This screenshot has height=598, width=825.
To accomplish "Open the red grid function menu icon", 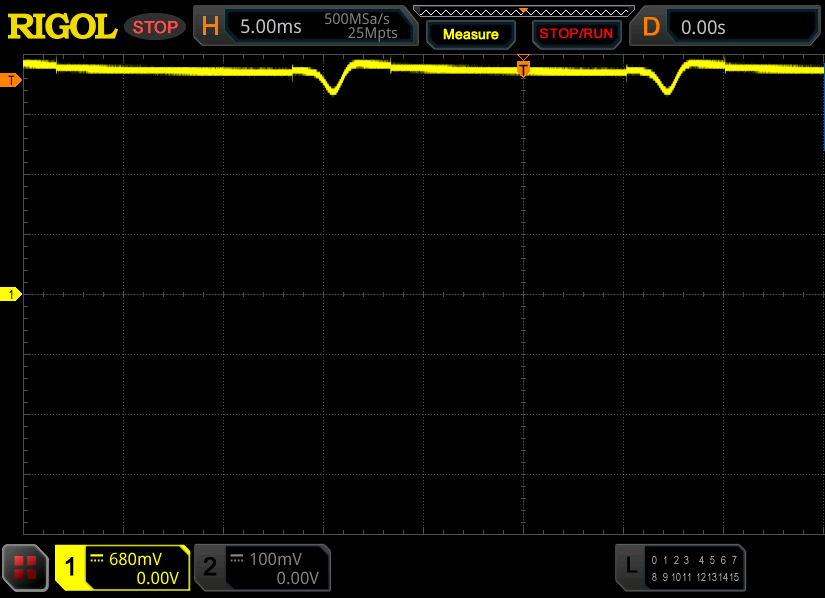I will 25,568.
